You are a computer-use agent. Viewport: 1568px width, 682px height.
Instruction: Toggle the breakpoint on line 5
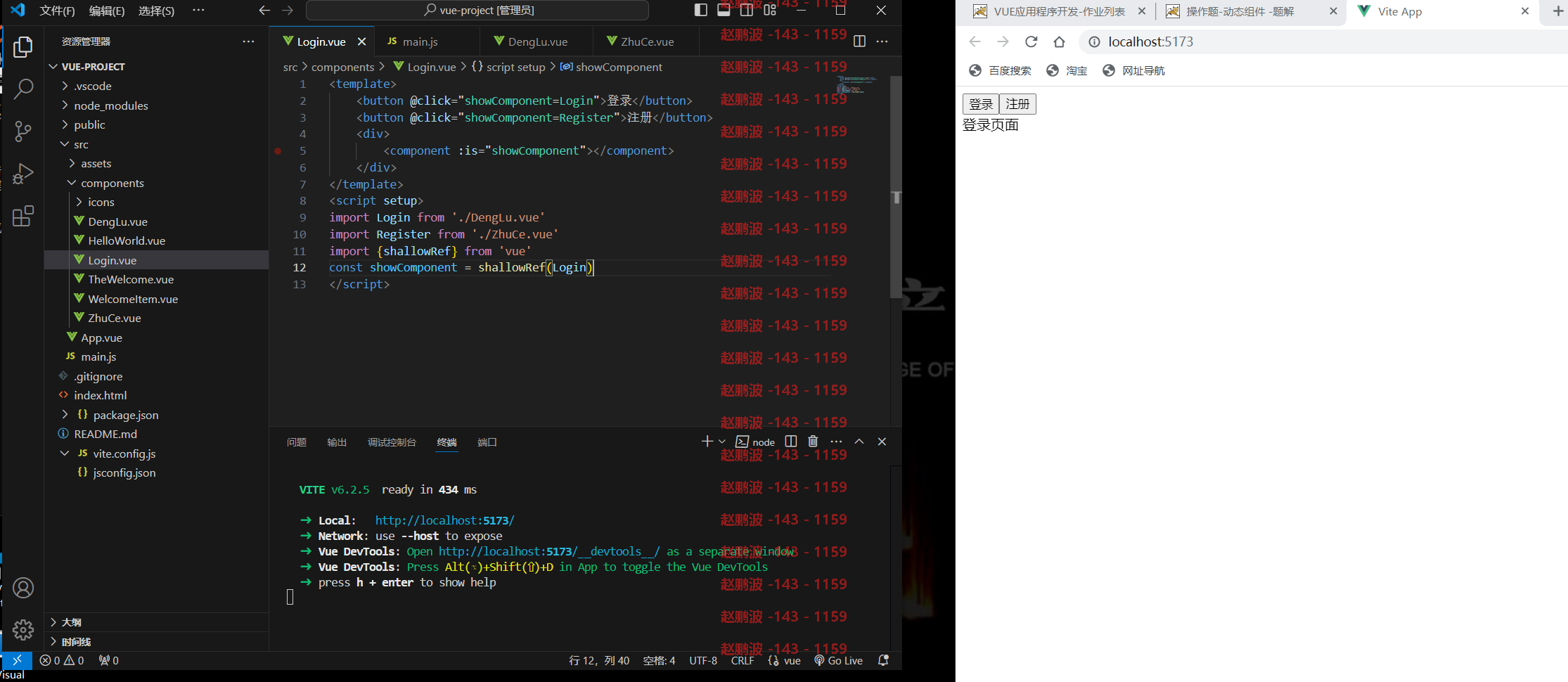[278, 150]
